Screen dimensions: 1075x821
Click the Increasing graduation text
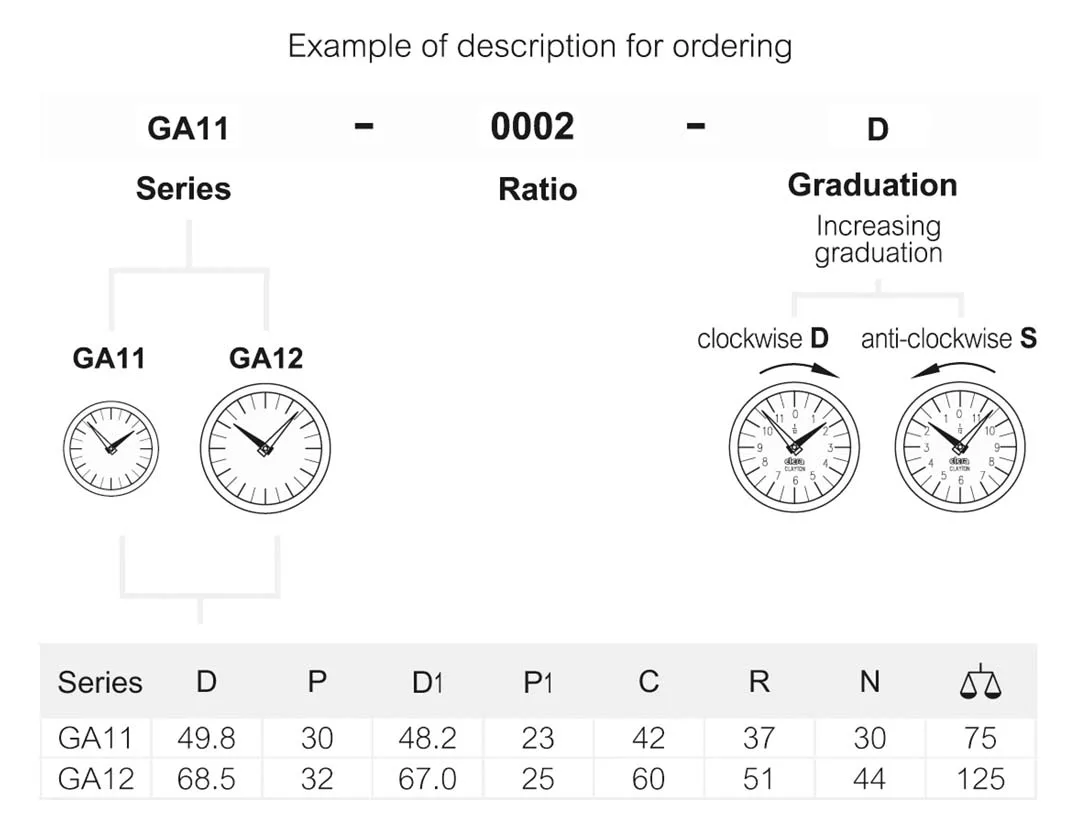click(878, 239)
